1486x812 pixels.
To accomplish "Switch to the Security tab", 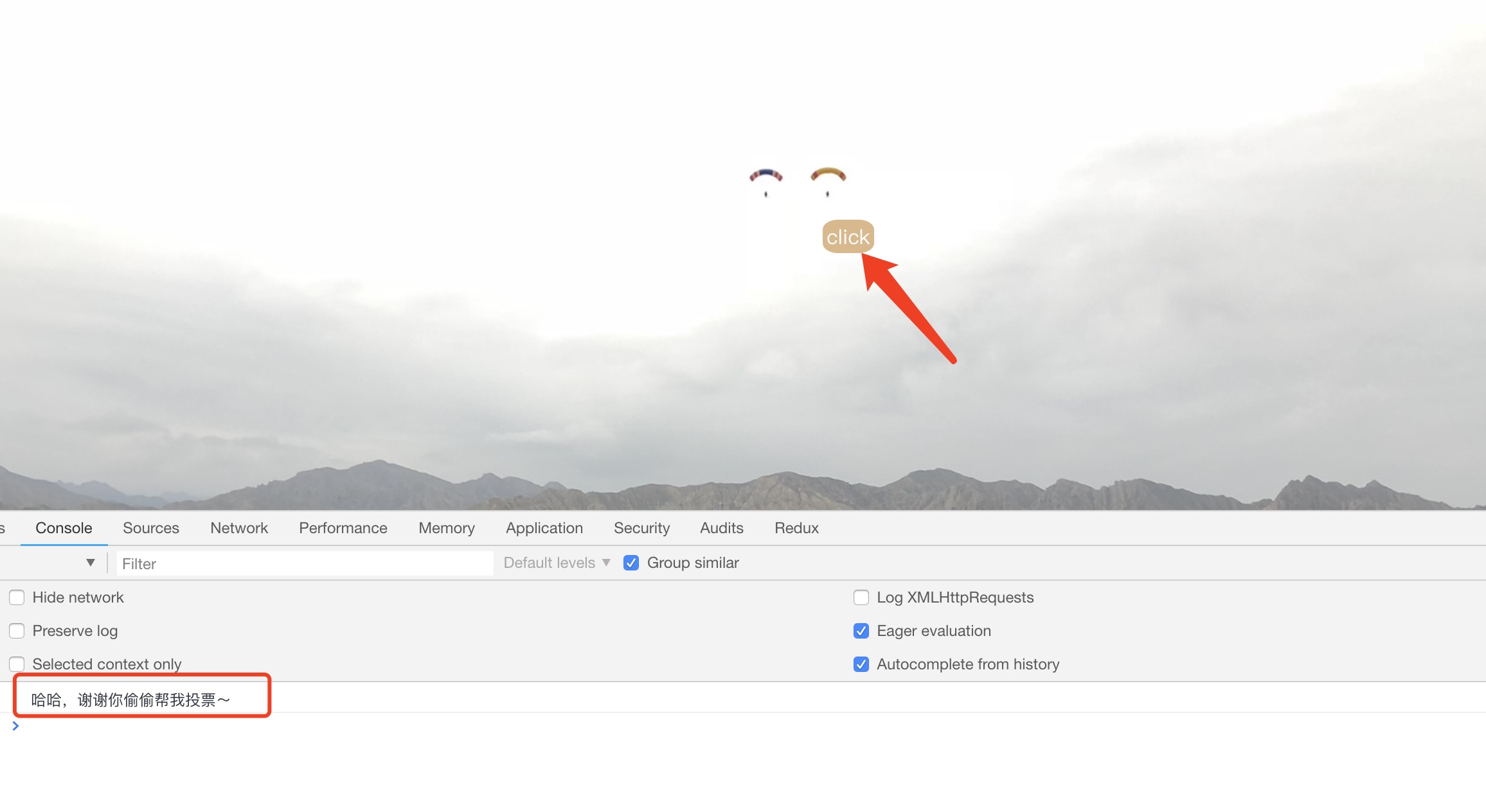I will coord(641,528).
